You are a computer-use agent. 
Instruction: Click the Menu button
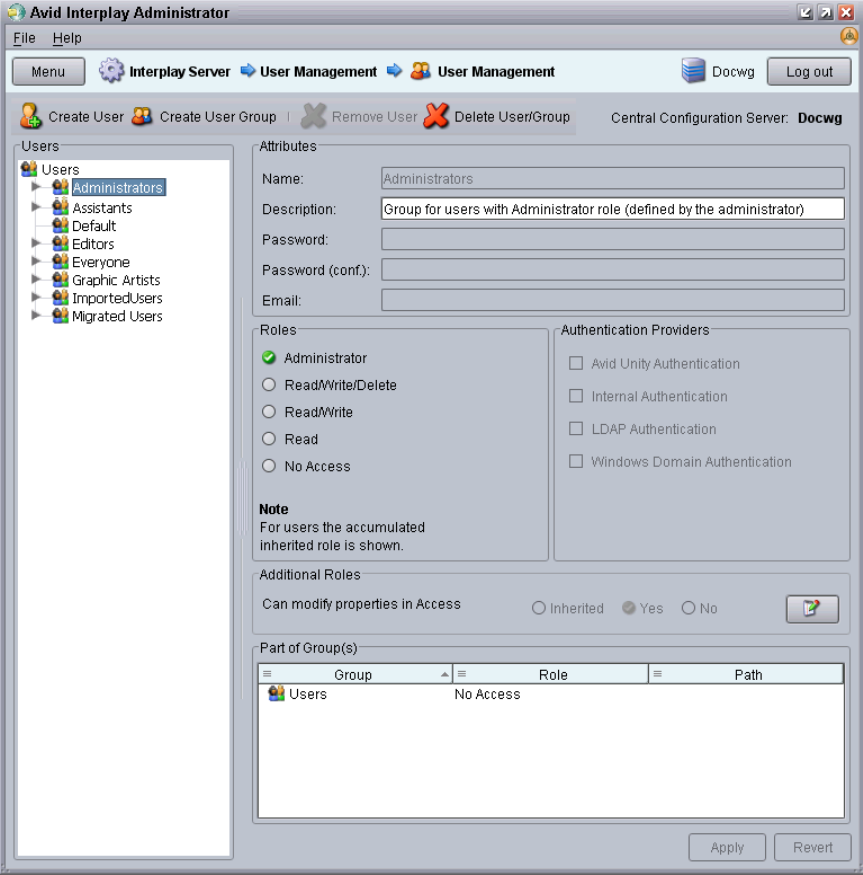pos(49,71)
